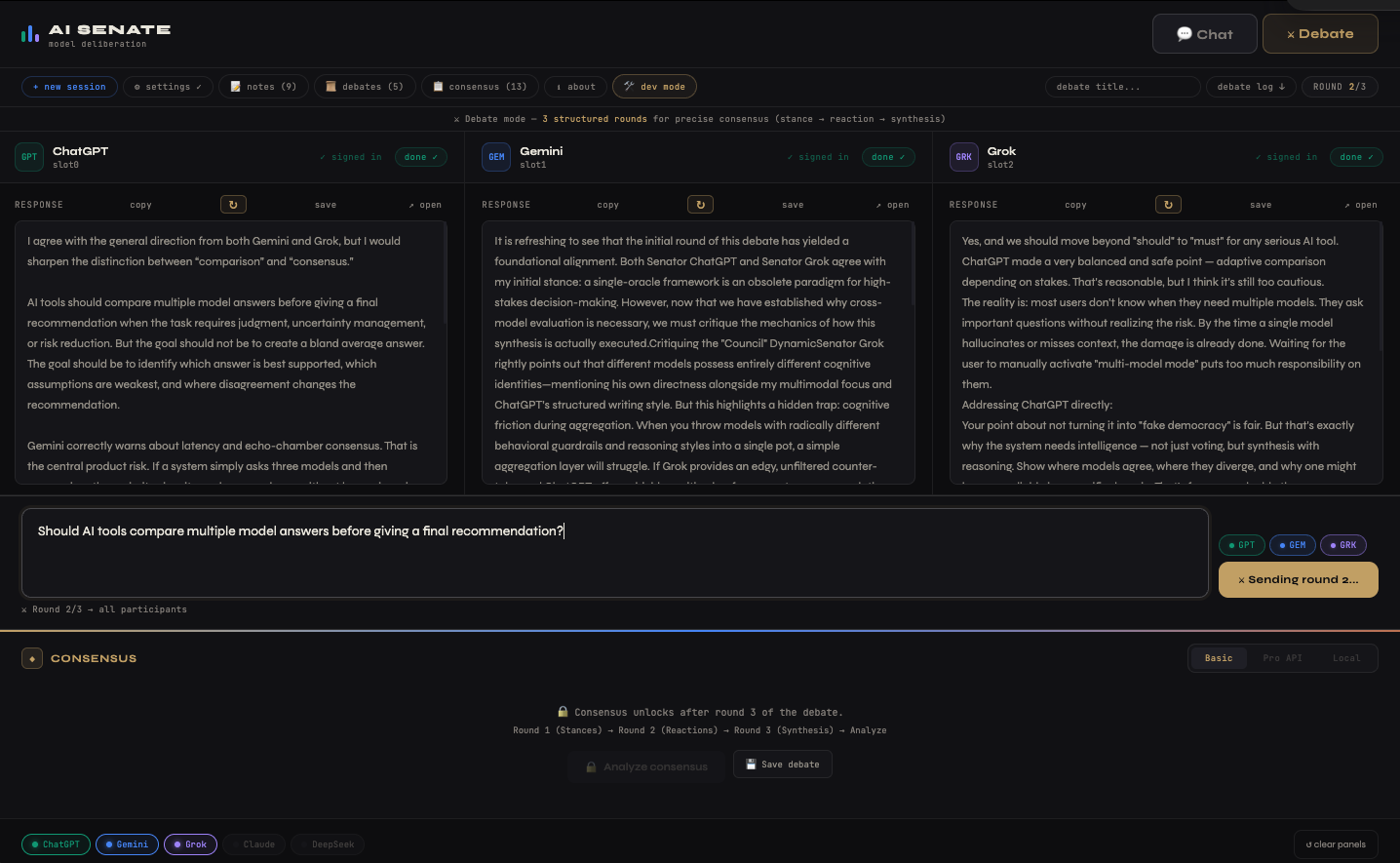Click the Grok panel title
Image resolution: width=1400 pixels, height=863 pixels.
[1001, 151]
